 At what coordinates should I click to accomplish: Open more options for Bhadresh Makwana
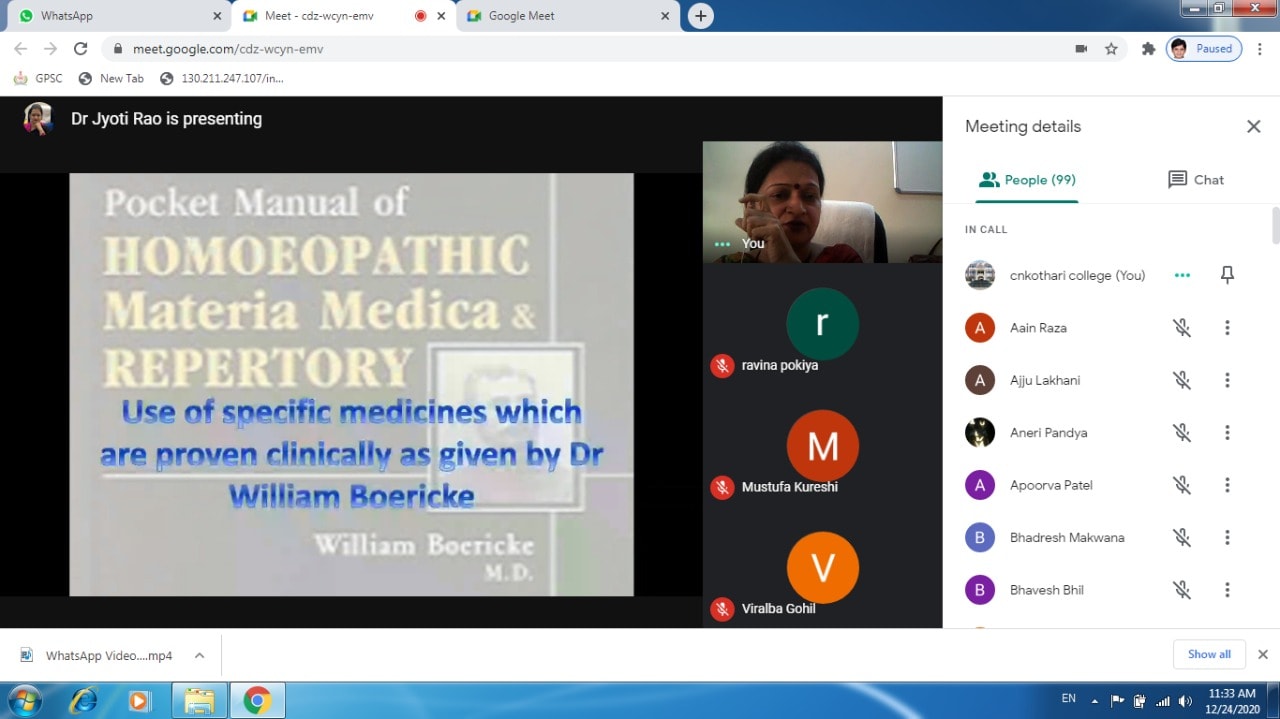pos(1227,537)
